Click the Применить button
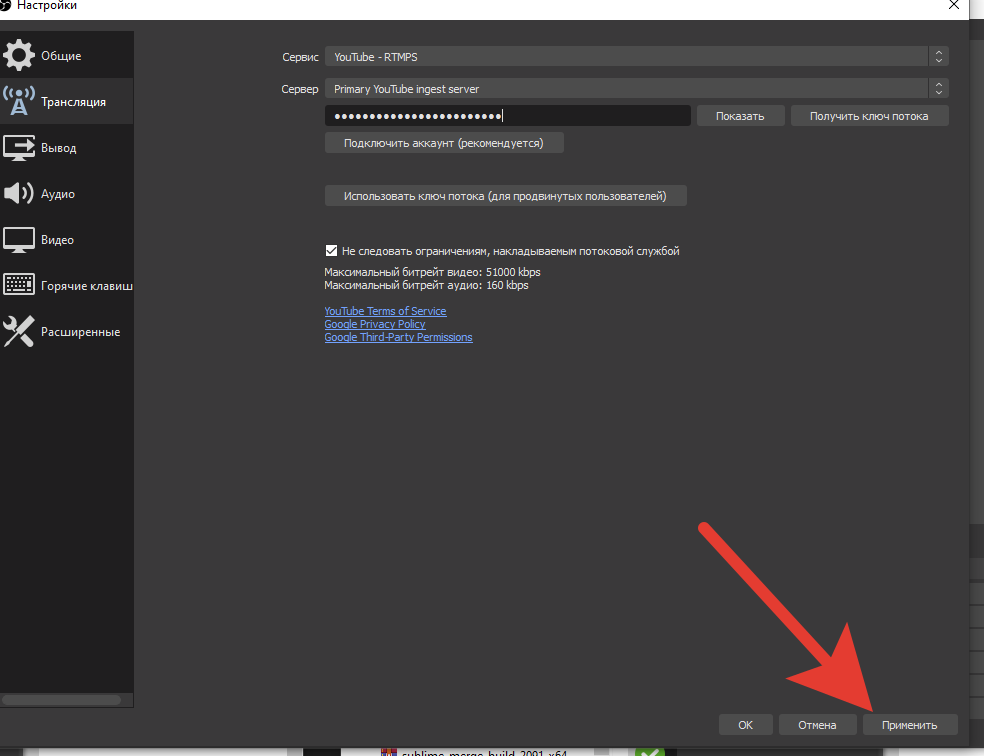984x756 pixels. (909, 725)
